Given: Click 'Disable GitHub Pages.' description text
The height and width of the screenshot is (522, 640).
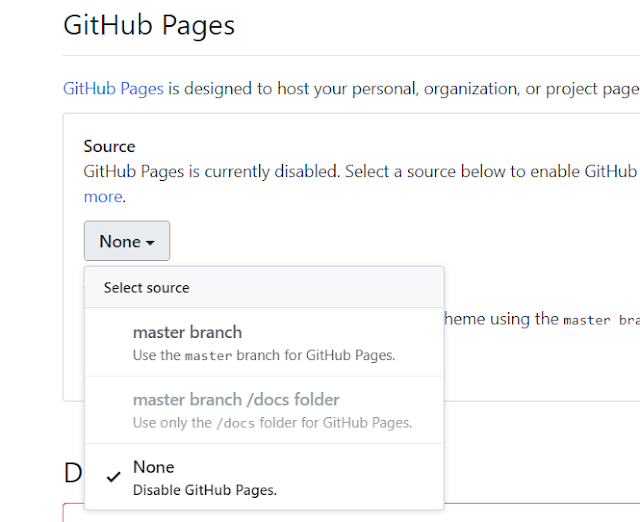Looking at the screenshot, I should 205,490.
